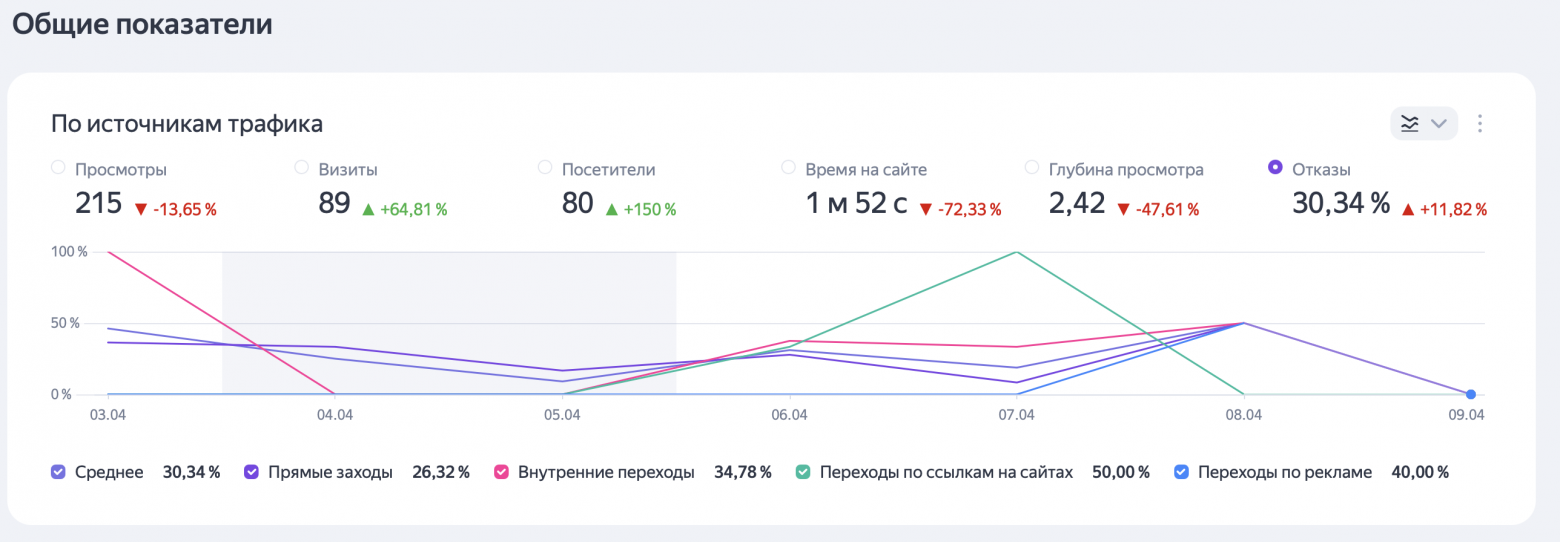
Task: Click the 04.04 date axis label
Action: tap(334, 415)
